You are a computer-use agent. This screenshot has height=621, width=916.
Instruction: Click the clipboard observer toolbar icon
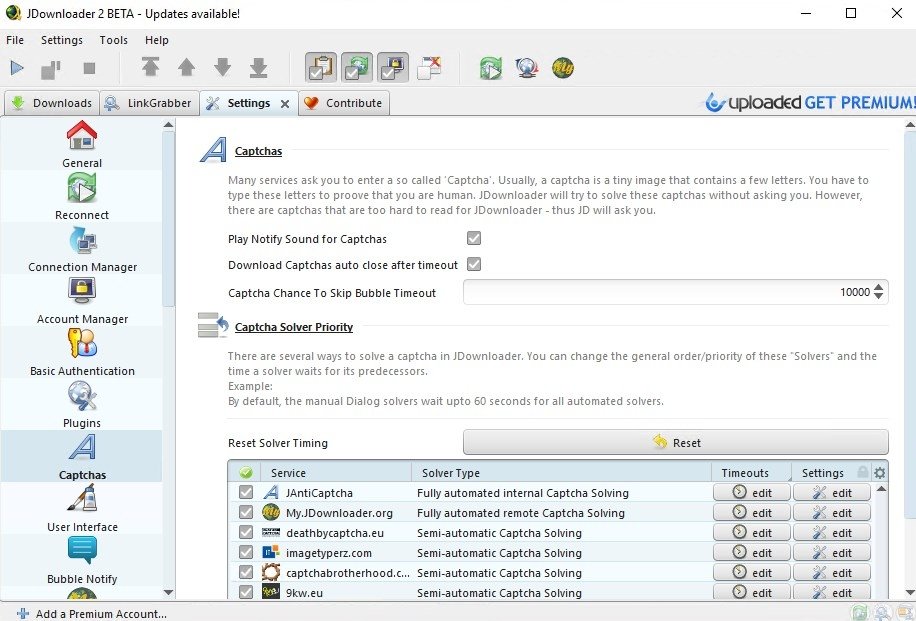(321, 67)
